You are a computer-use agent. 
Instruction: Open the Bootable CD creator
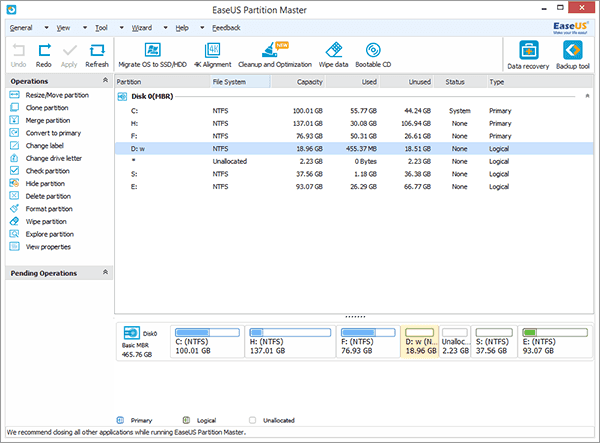point(374,52)
